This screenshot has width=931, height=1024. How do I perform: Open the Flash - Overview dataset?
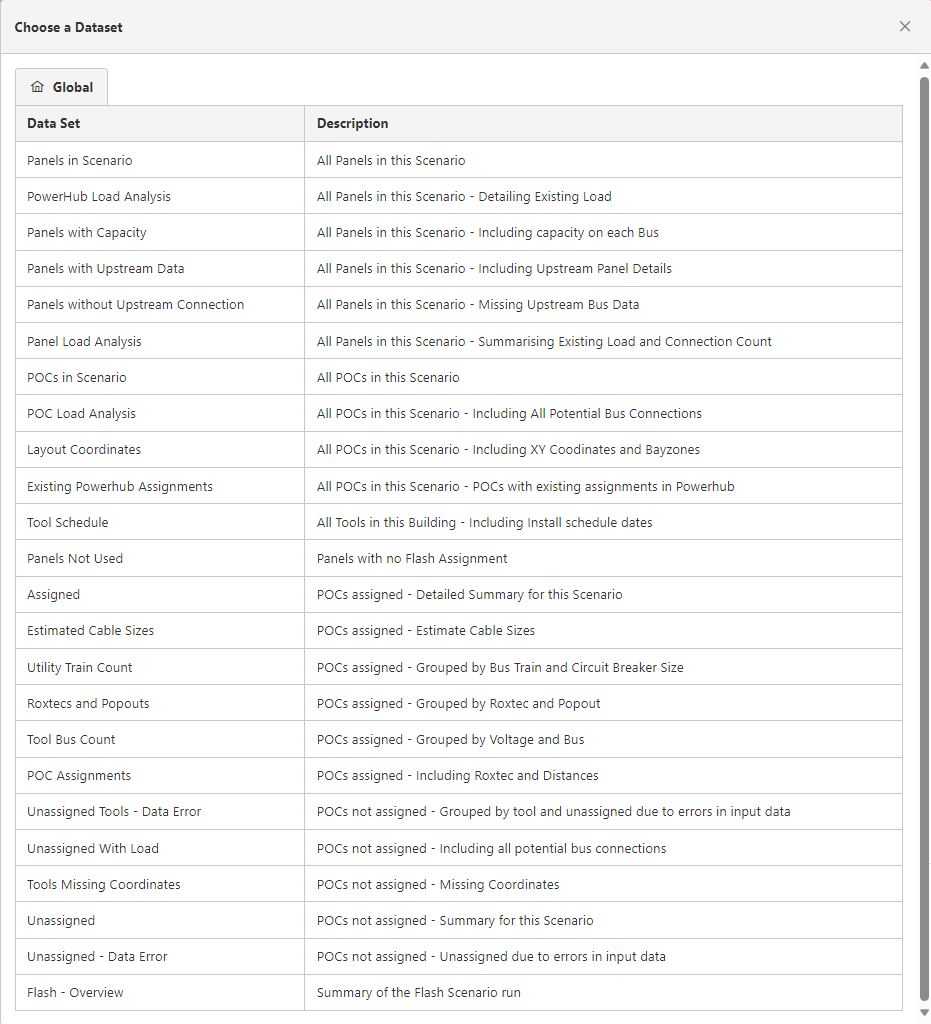point(76,992)
